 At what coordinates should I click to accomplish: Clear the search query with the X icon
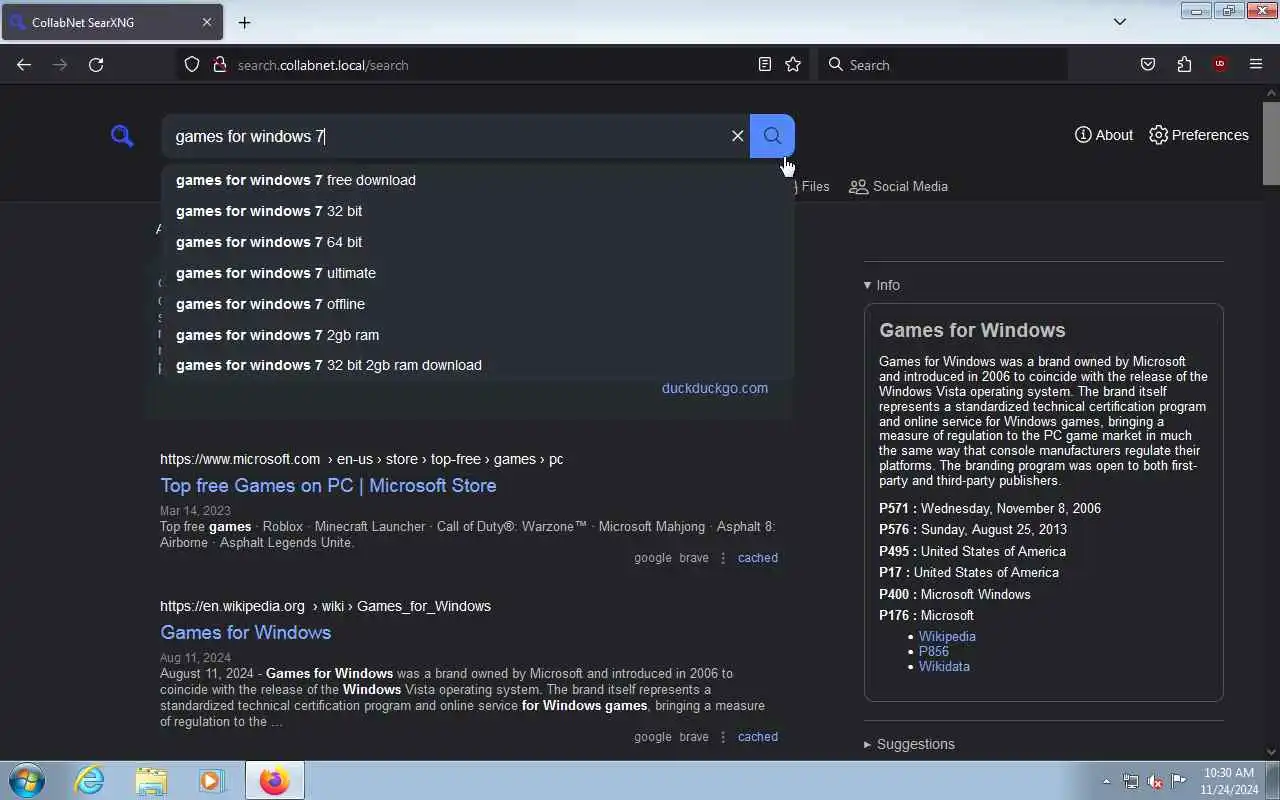[738, 136]
